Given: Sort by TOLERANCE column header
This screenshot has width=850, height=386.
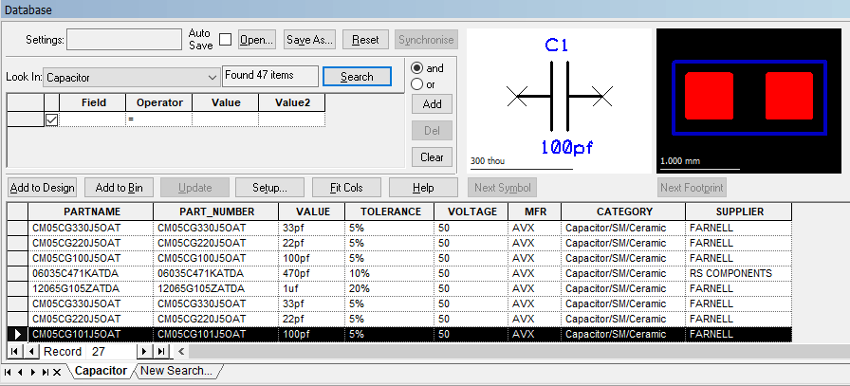Looking at the screenshot, I should click(x=390, y=211).
